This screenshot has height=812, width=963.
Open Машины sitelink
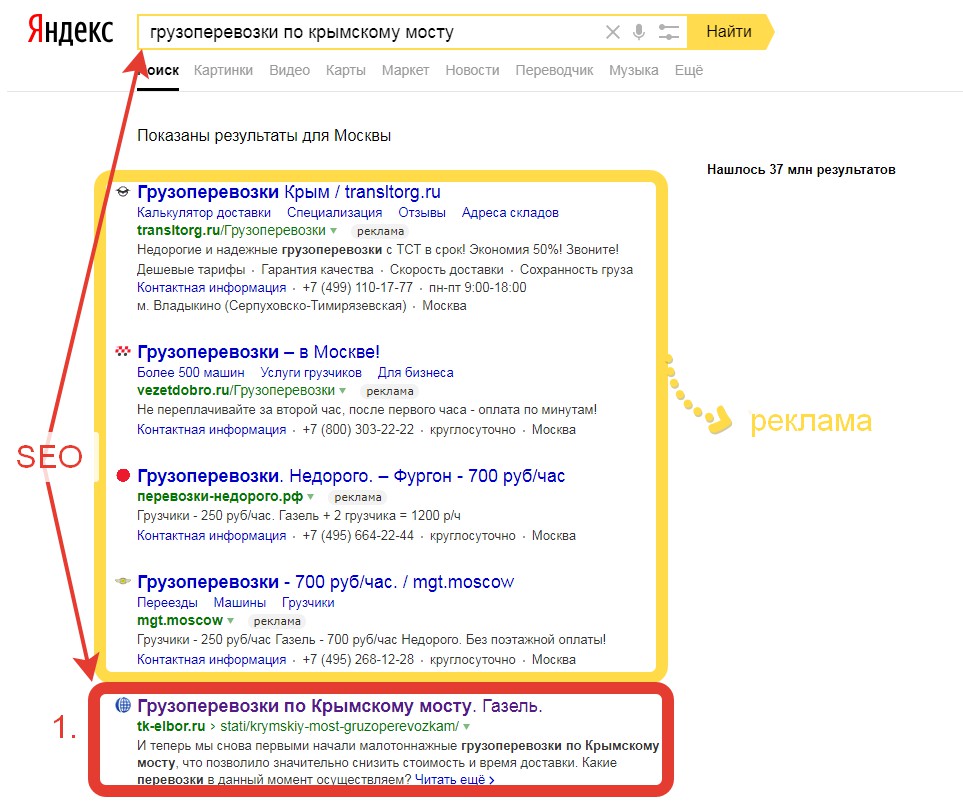240,603
